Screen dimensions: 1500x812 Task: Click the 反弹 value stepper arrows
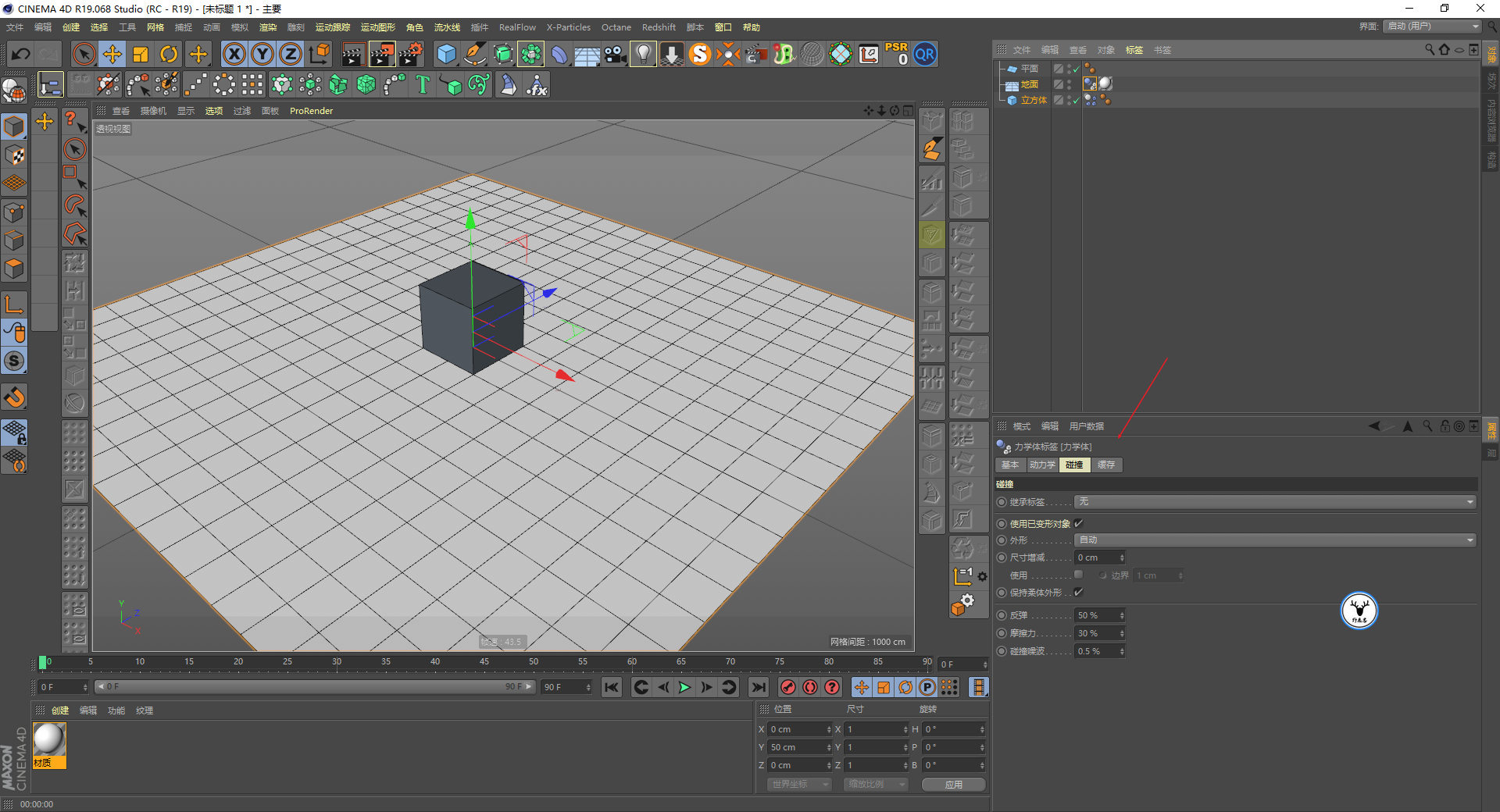(1122, 615)
